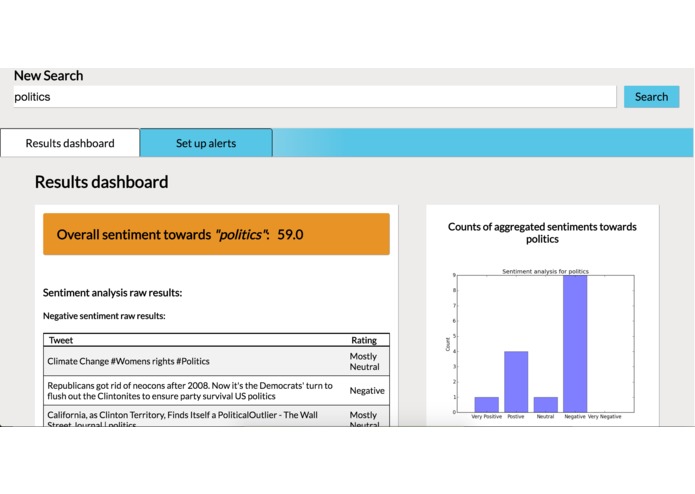Click the Search button
This screenshot has height=494, width=695.
tap(651, 97)
